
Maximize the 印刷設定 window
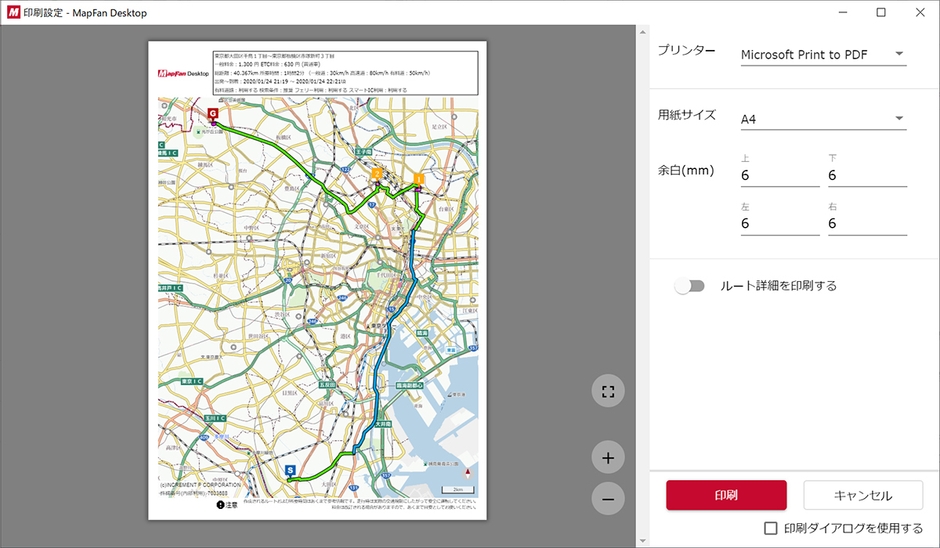pos(880,12)
